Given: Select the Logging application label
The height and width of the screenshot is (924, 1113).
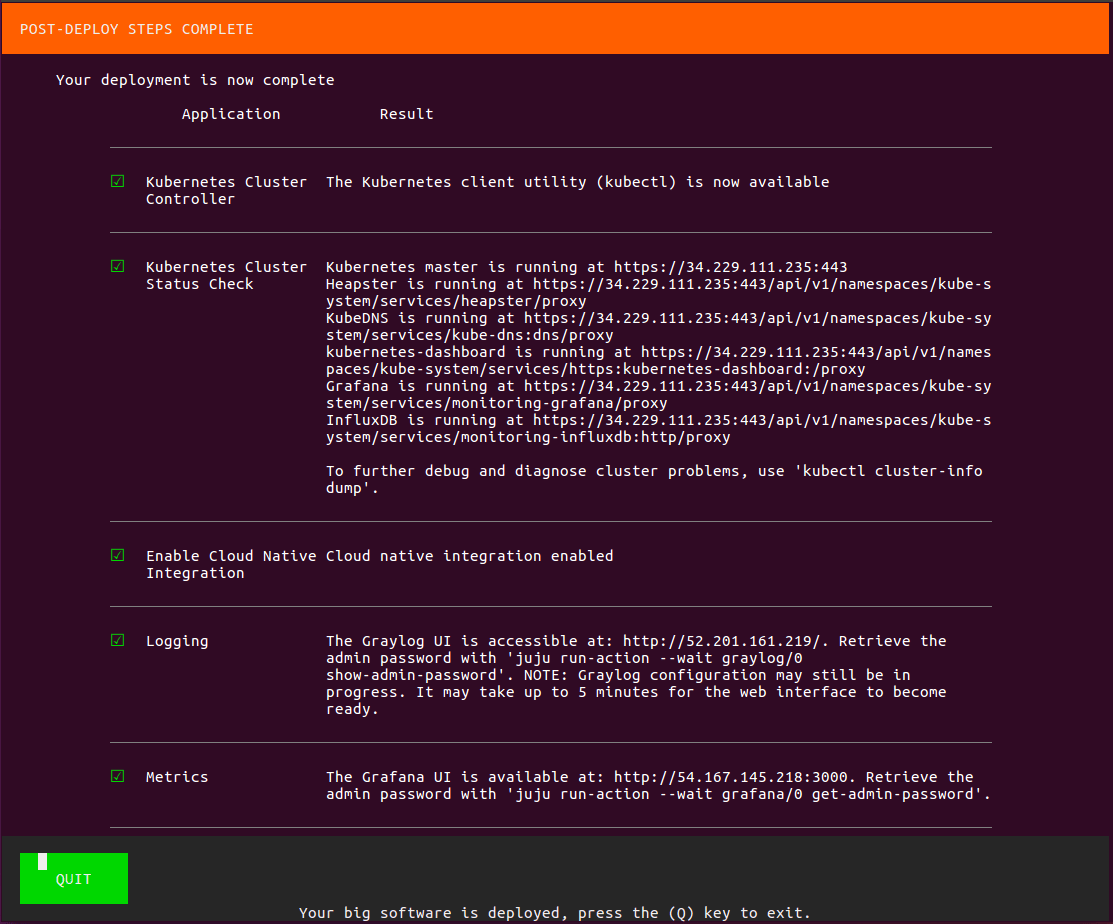Looking at the screenshot, I should (177, 641).
